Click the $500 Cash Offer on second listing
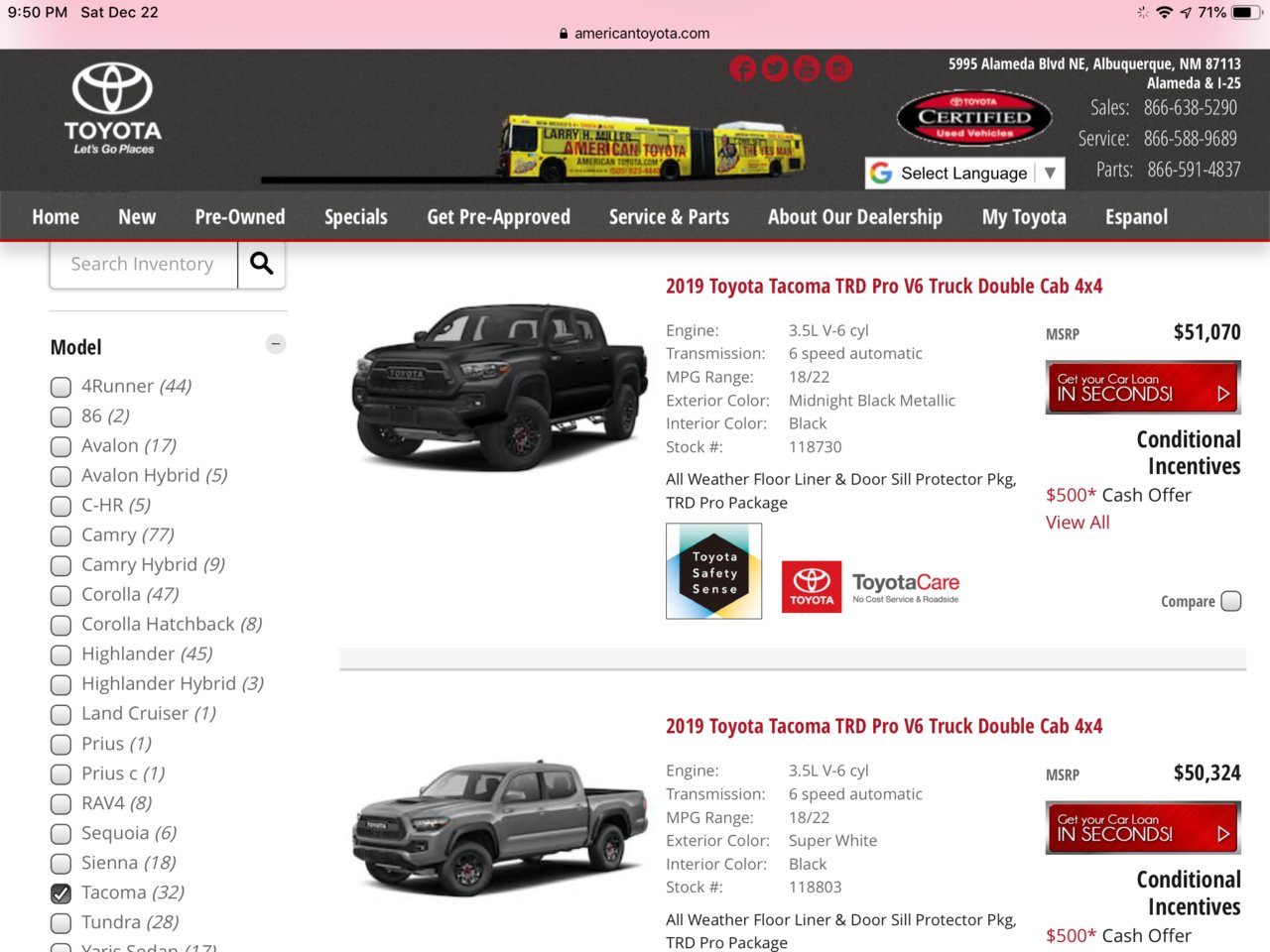This screenshot has width=1270, height=952. click(x=1118, y=935)
